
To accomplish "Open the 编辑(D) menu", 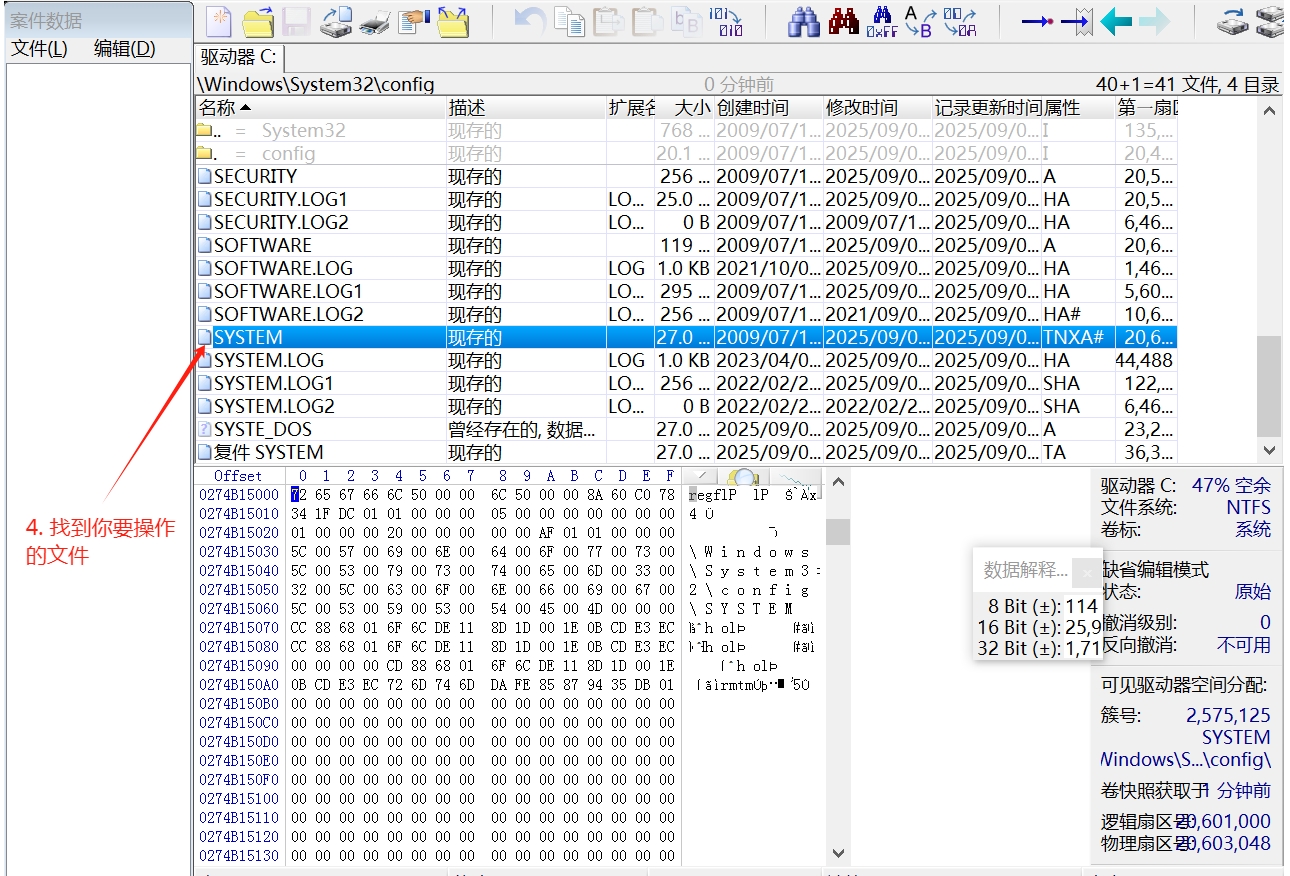I will (124, 49).
